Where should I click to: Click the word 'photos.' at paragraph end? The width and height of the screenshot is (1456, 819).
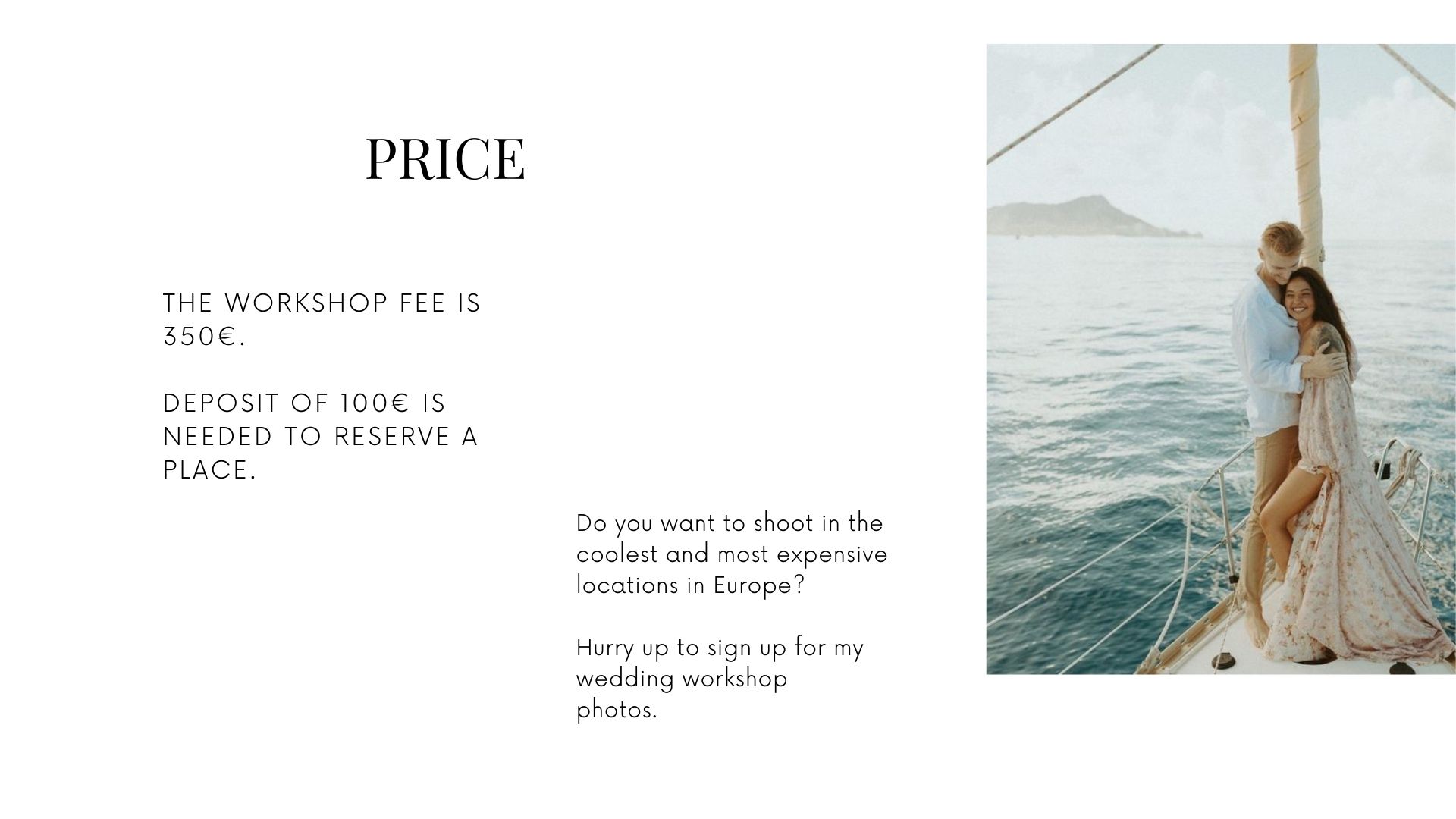click(x=617, y=711)
